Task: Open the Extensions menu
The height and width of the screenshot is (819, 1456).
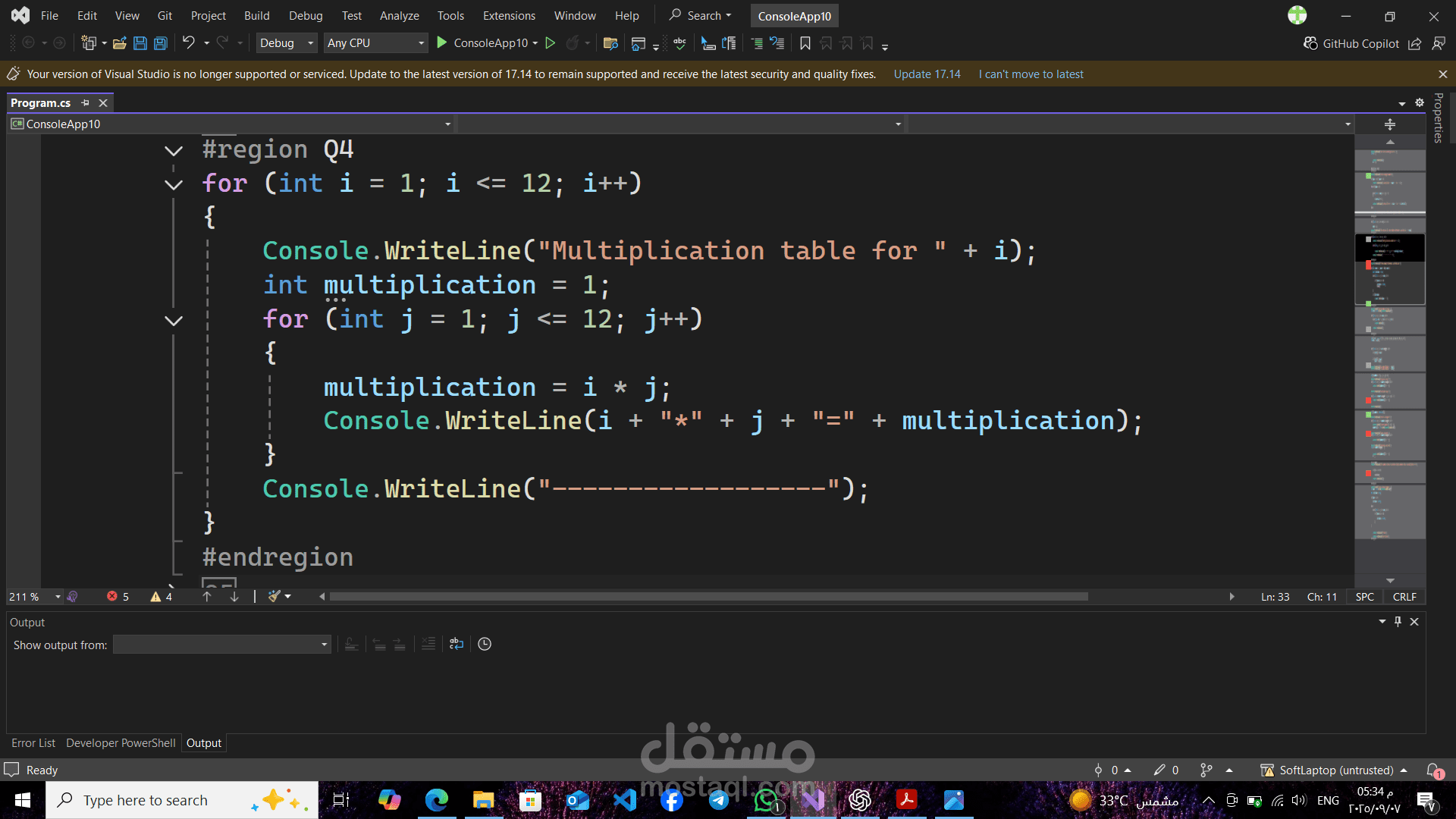Action: pyautogui.click(x=509, y=15)
